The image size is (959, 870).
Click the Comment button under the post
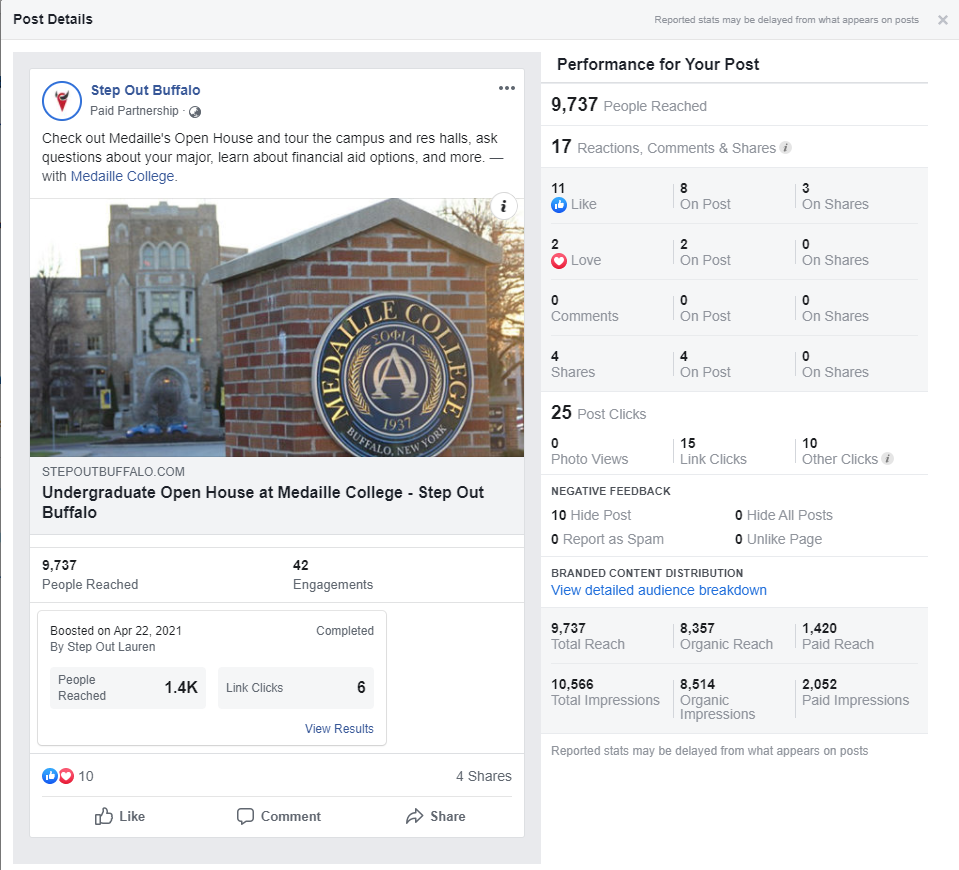tap(278, 816)
